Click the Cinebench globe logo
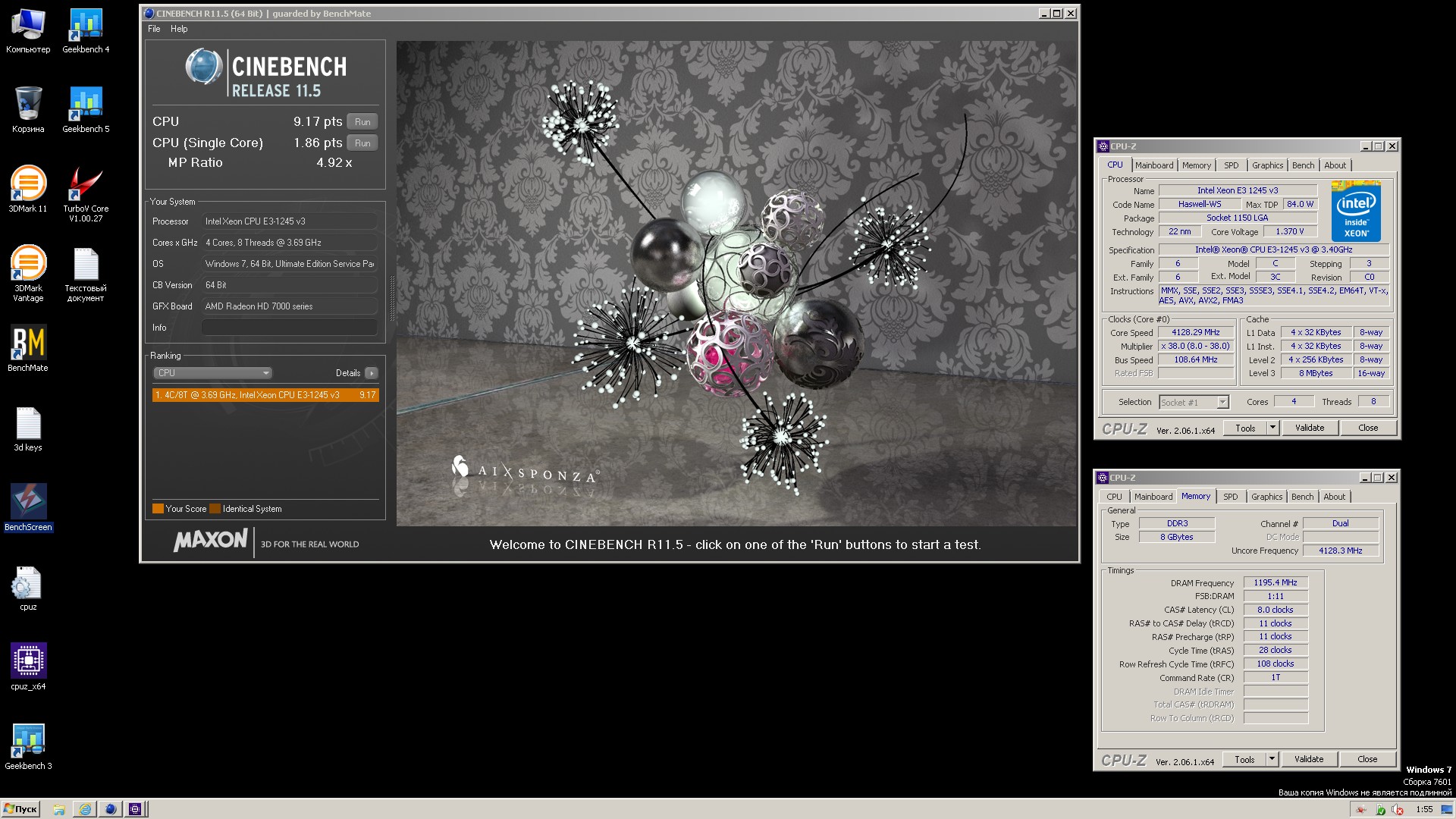This screenshot has height=819, width=1456. click(x=203, y=67)
